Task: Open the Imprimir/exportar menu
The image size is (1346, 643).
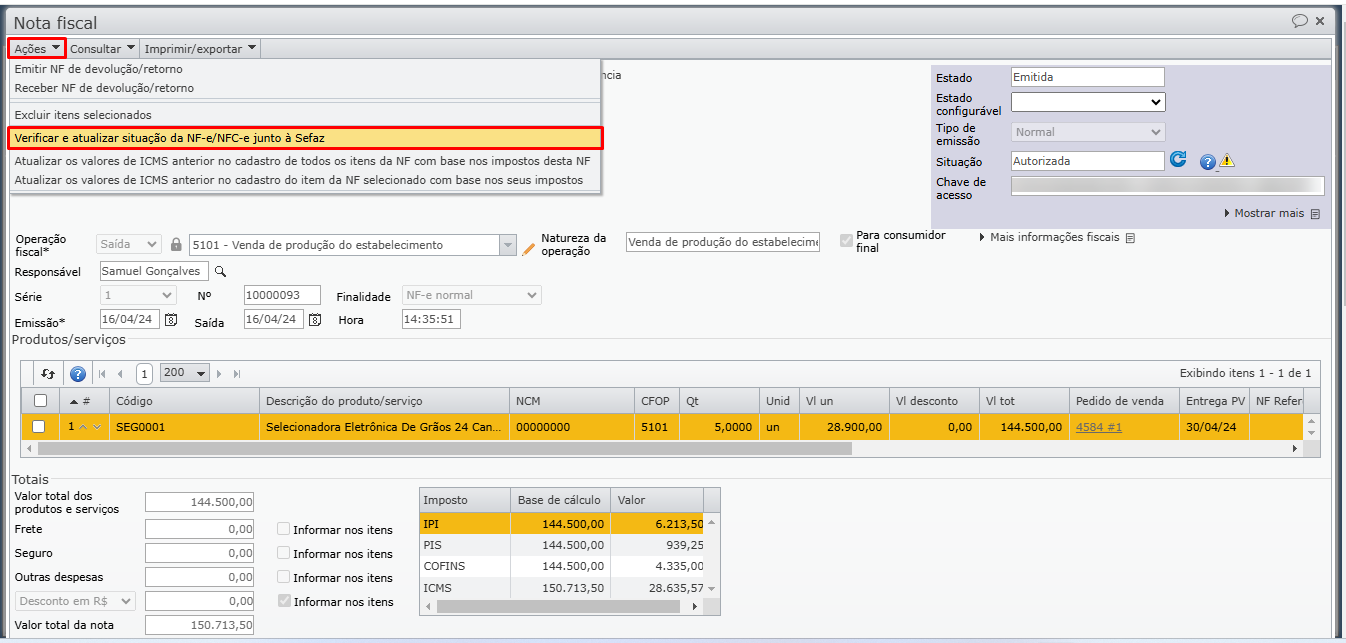Action: click(x=200, y=48)
